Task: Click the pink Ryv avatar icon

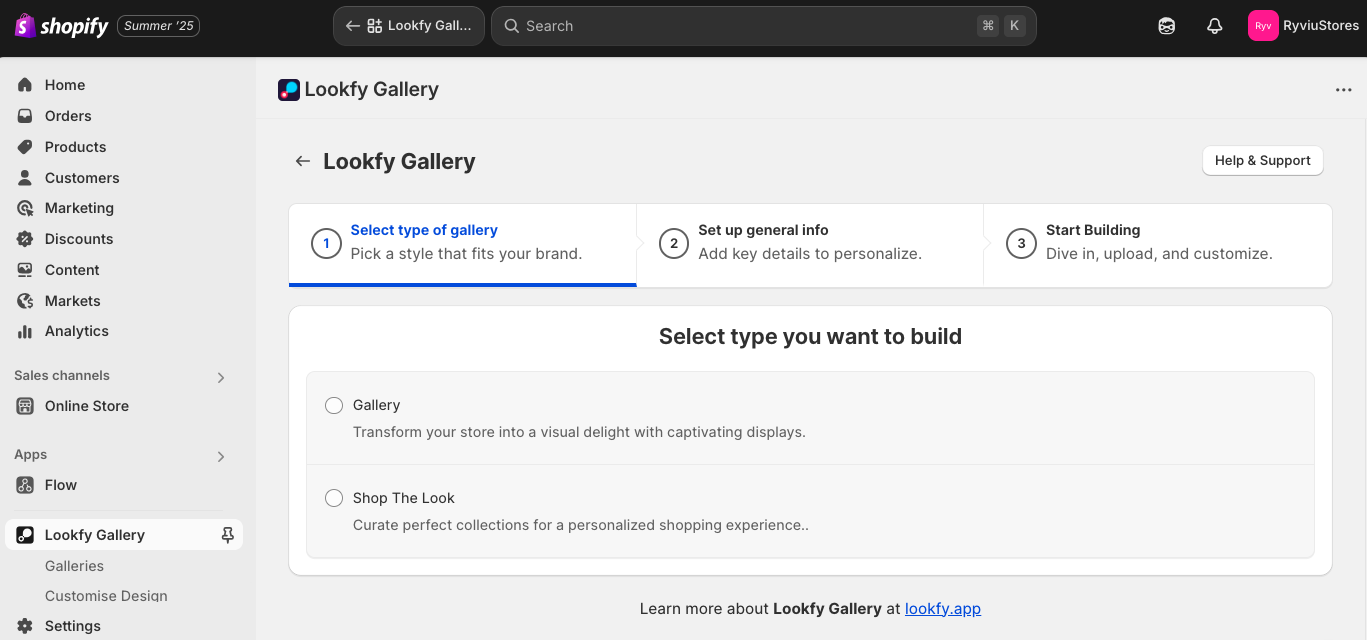Action: (1263, 26)
